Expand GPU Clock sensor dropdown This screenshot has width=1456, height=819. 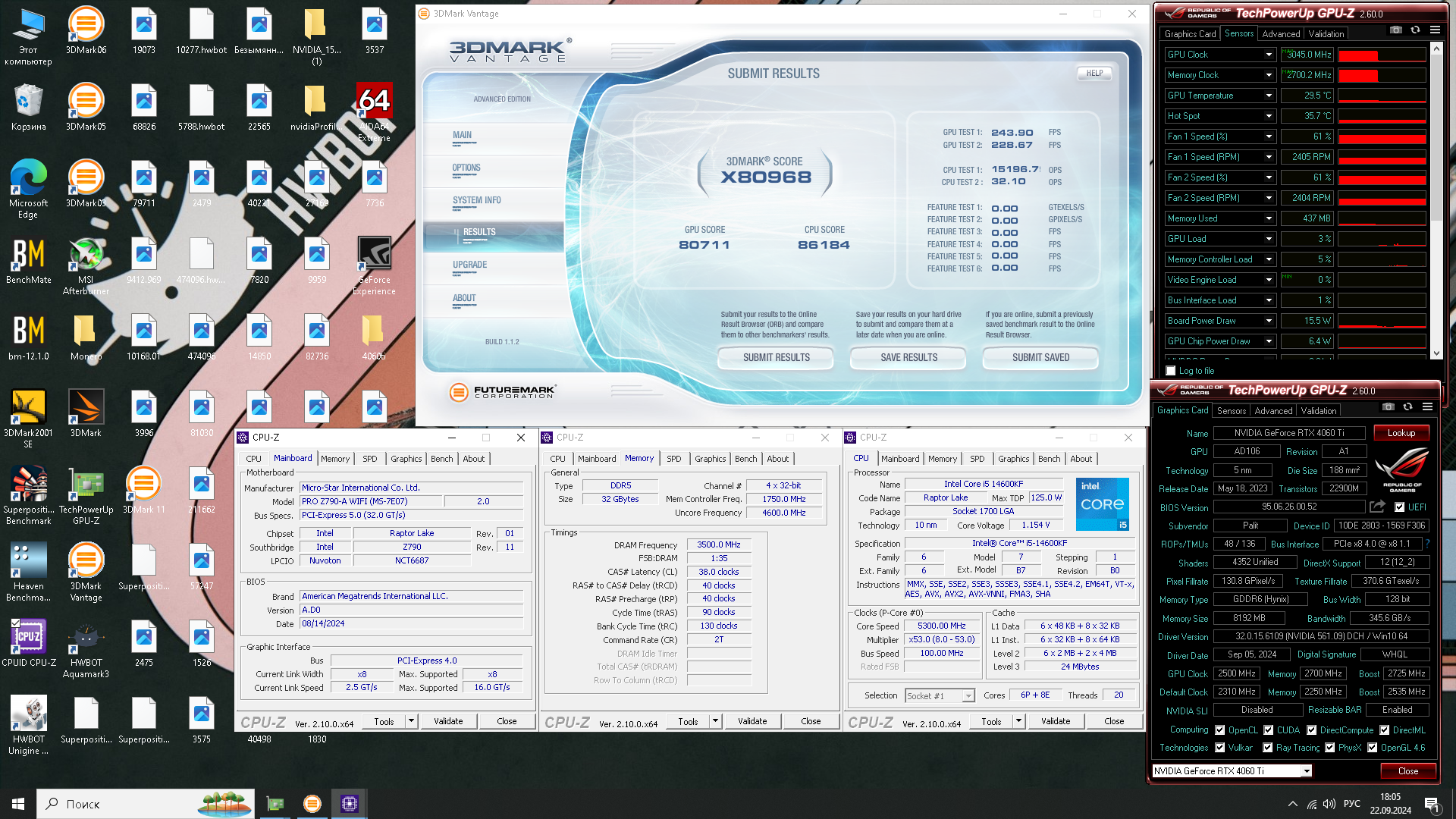[1269, 55]
